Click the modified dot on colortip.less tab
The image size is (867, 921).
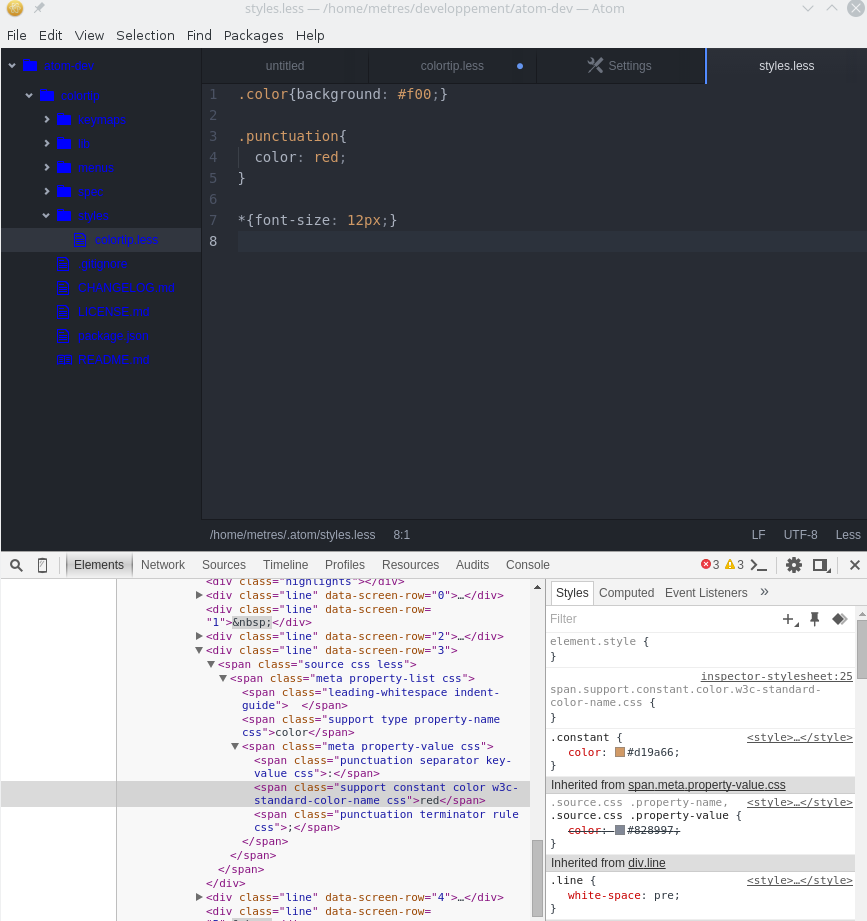(520, 66)
